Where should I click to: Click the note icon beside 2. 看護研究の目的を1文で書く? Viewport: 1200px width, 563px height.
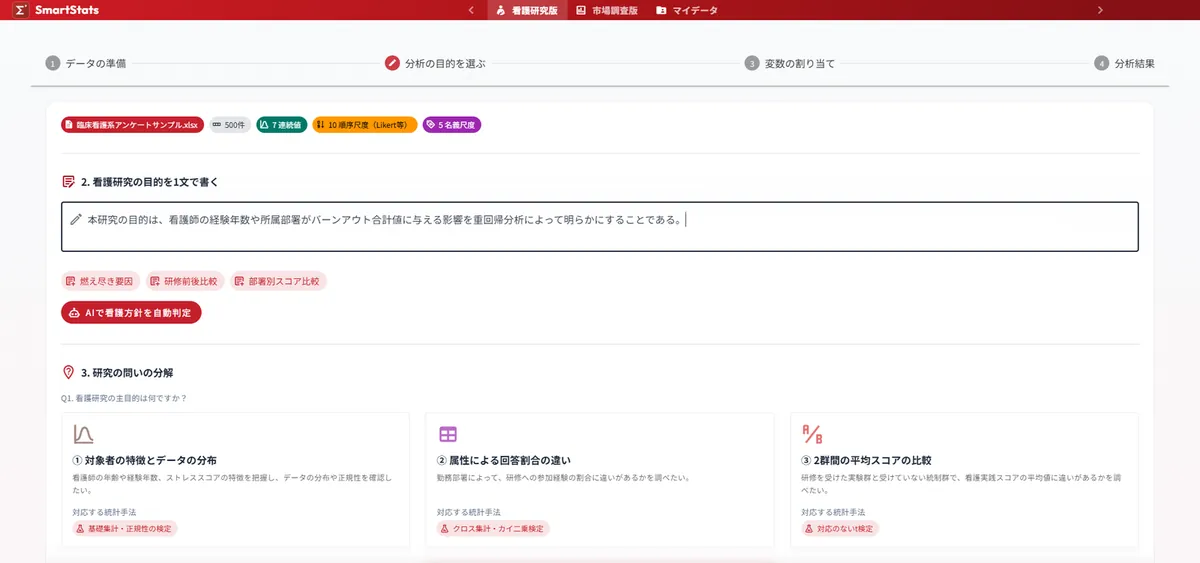pyautogui.click(x=68, y=182)
